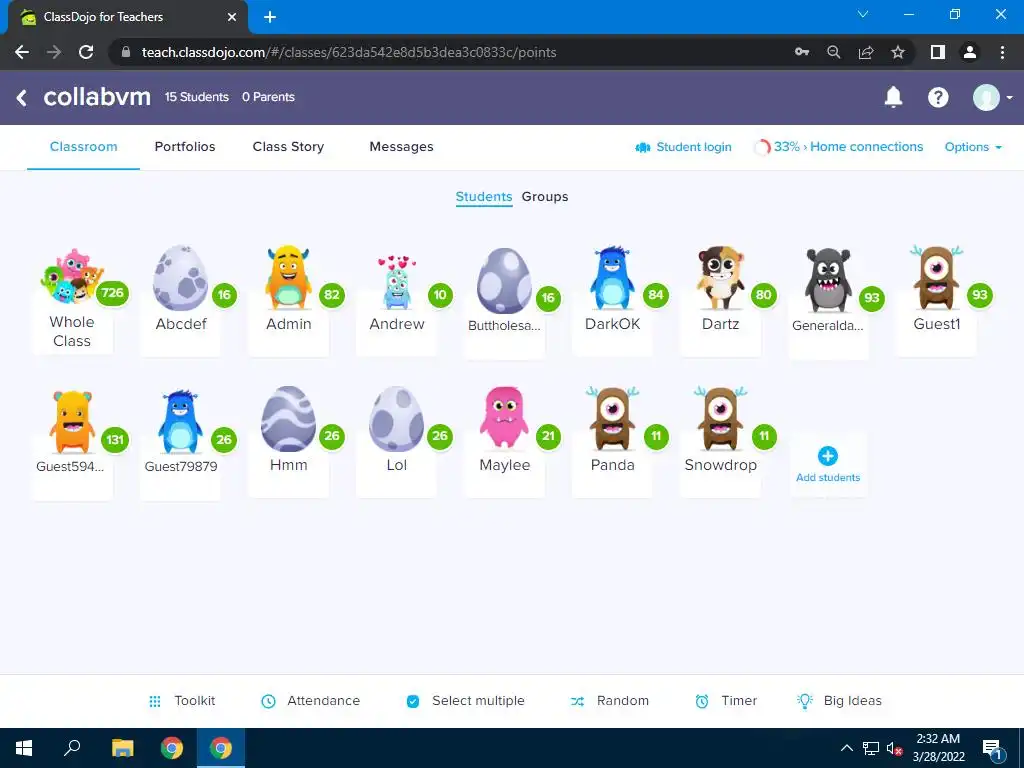Open the Messages tab
The height and width of the screenshot is (768, 1024).
401,147
